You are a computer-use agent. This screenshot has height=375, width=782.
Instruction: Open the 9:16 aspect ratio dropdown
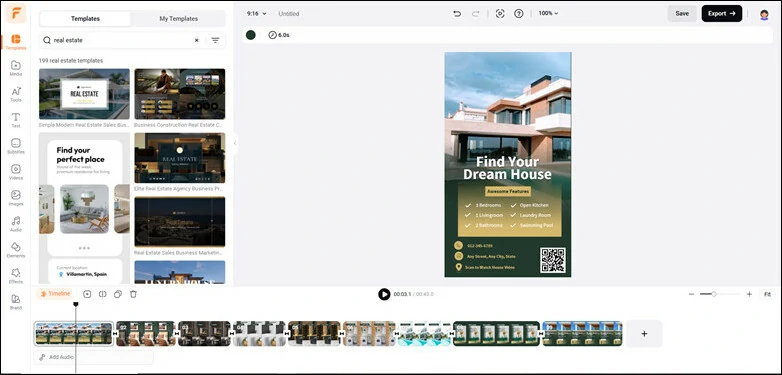click(x=256, y=14)
